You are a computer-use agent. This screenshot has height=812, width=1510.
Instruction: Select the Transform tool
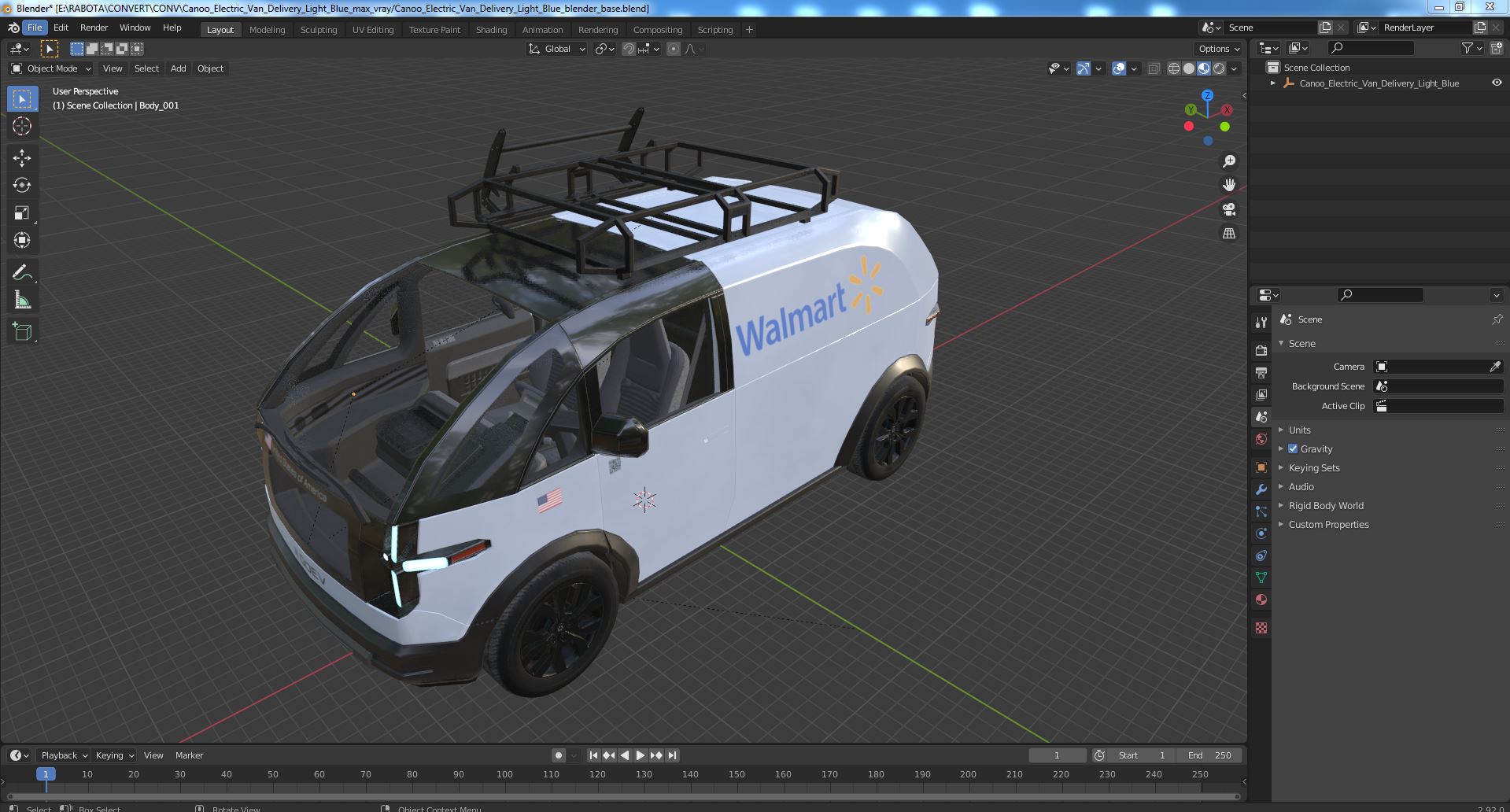point(22,240)
